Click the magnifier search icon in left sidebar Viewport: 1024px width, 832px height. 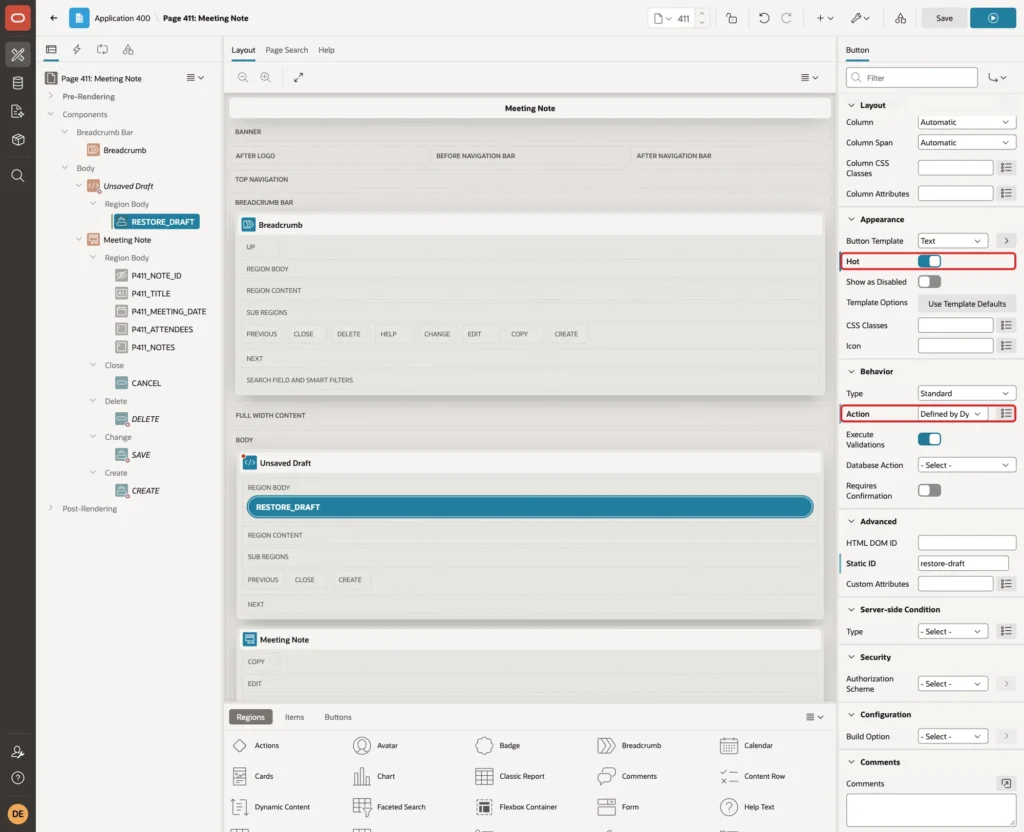click(x=18, y=176)
